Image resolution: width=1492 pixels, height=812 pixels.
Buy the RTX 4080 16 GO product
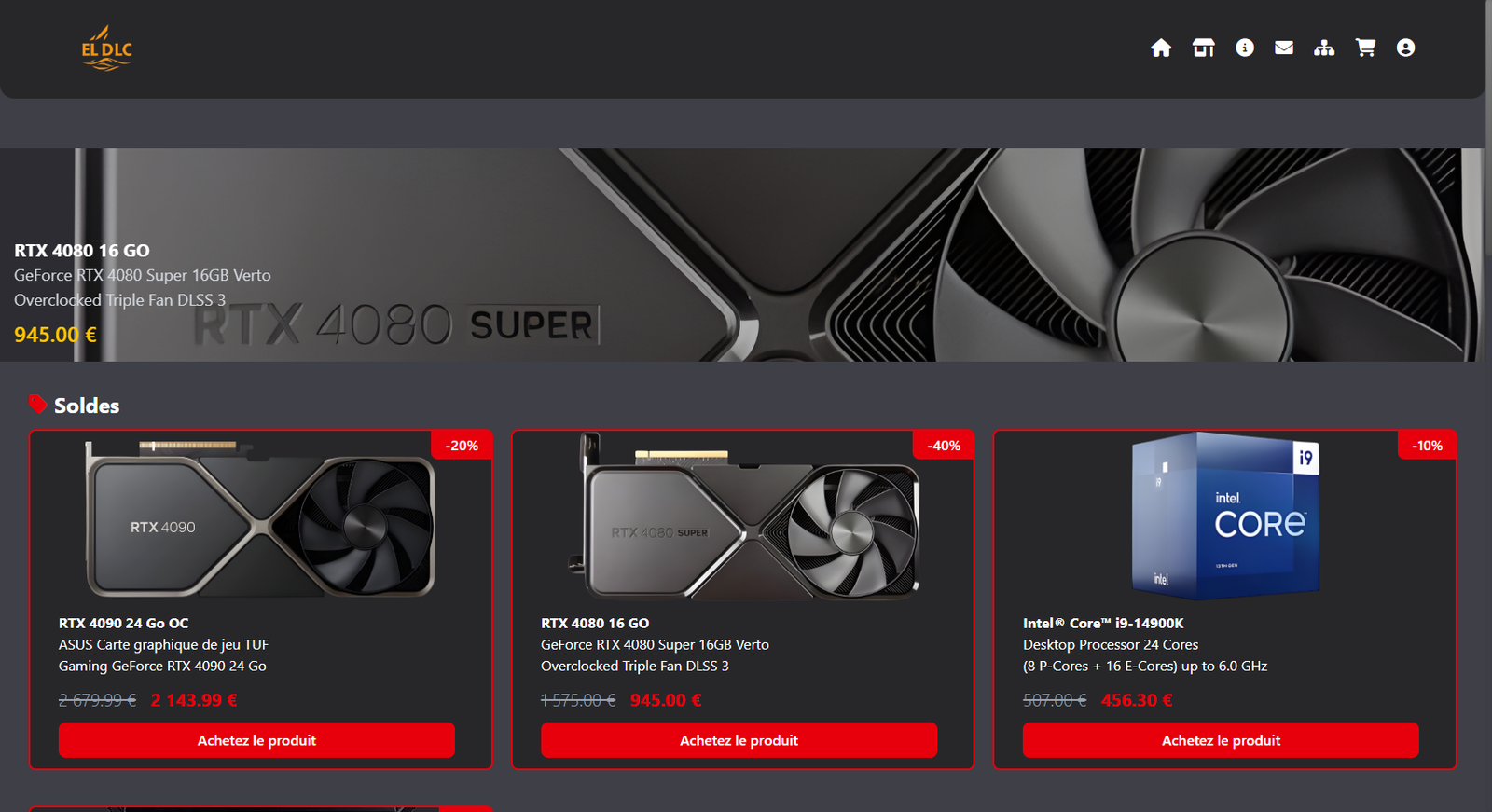(x=739, y=740)
